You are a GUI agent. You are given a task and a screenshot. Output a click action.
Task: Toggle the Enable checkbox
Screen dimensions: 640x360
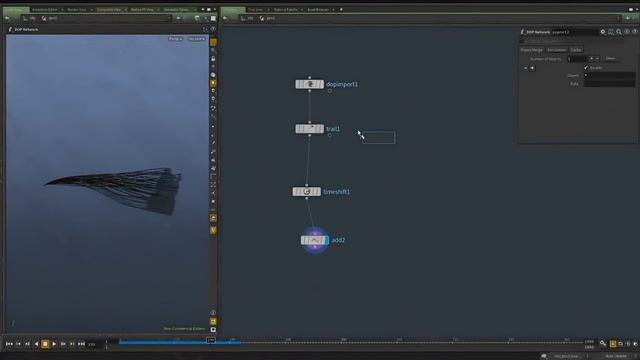pyautogui.click(x=586, y=68)
